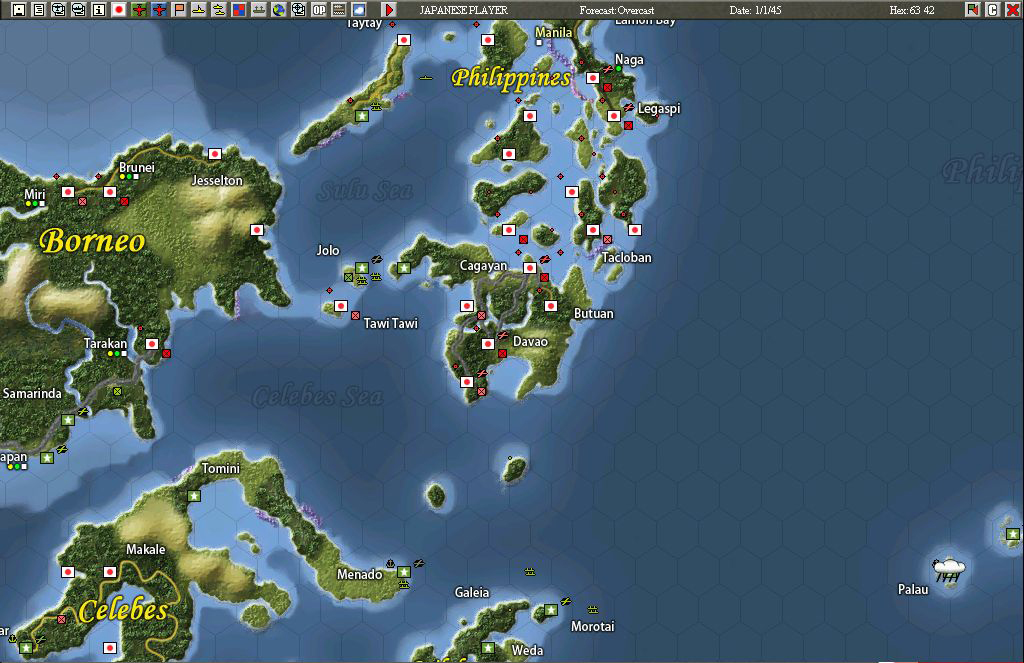The height and width of the screenshot is (663, 1024).
Task: Select red plane icon with blue background
Action: coord(159,10)
